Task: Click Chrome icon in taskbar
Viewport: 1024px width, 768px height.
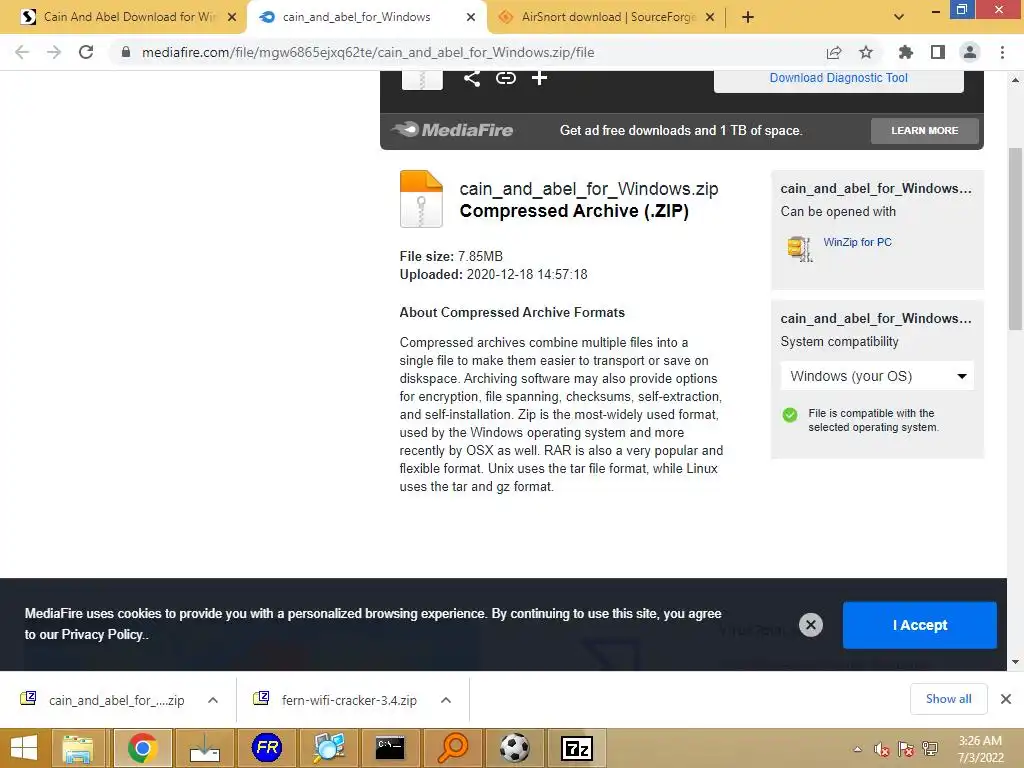Action: [x=142, y=748]
